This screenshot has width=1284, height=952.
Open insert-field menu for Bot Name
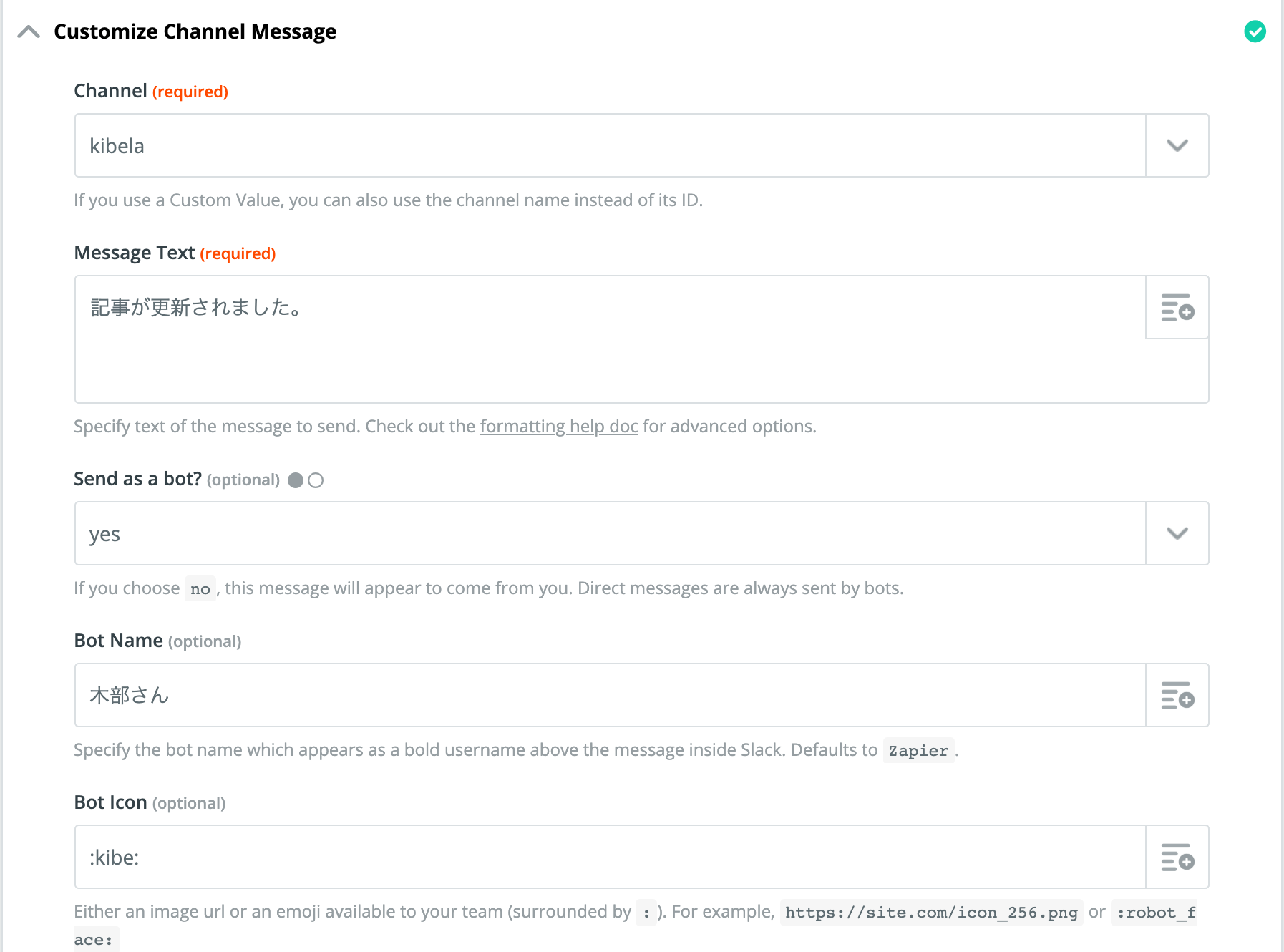pyautogui.click(x=1177, y=695)
